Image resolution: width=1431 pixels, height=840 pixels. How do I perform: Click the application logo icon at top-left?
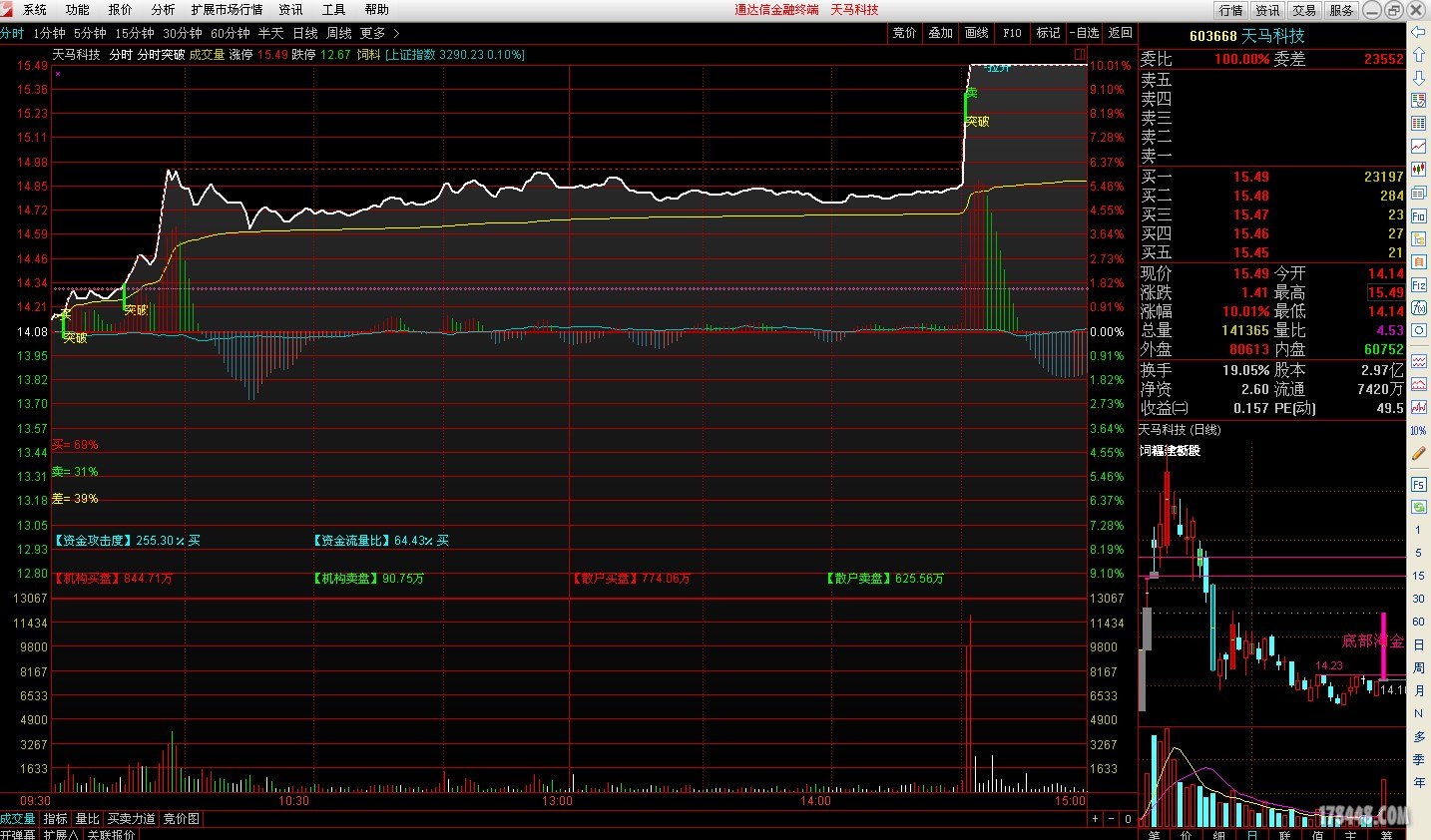tap(8, 9)
